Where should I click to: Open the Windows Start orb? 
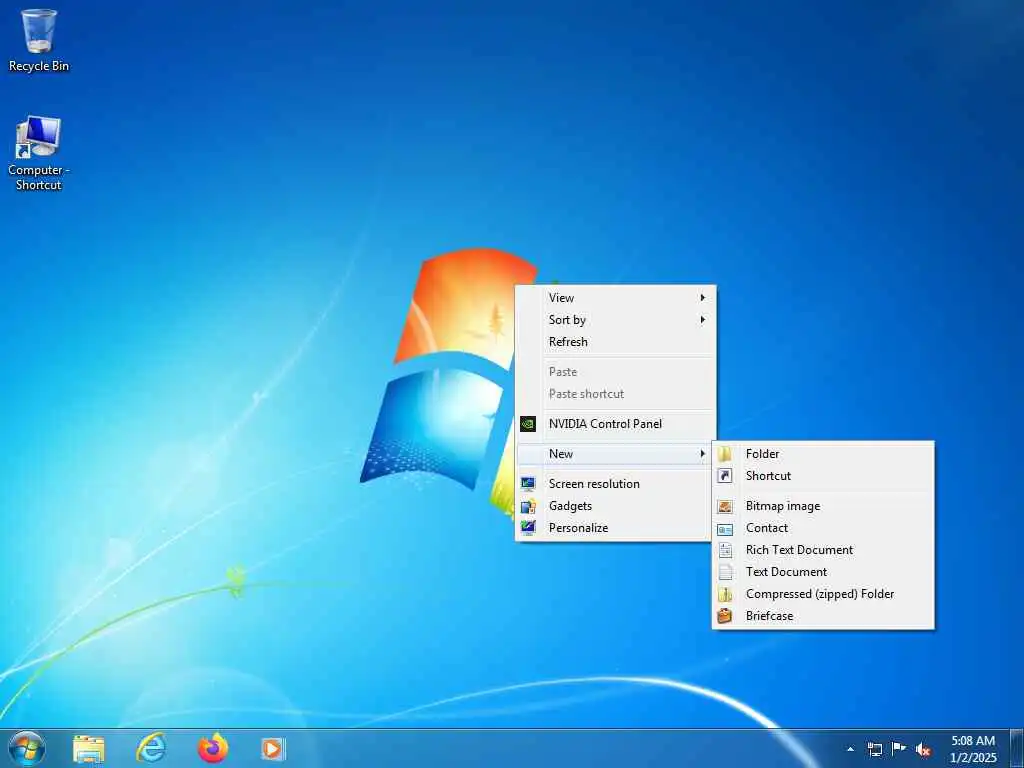[x=27, y=748]
